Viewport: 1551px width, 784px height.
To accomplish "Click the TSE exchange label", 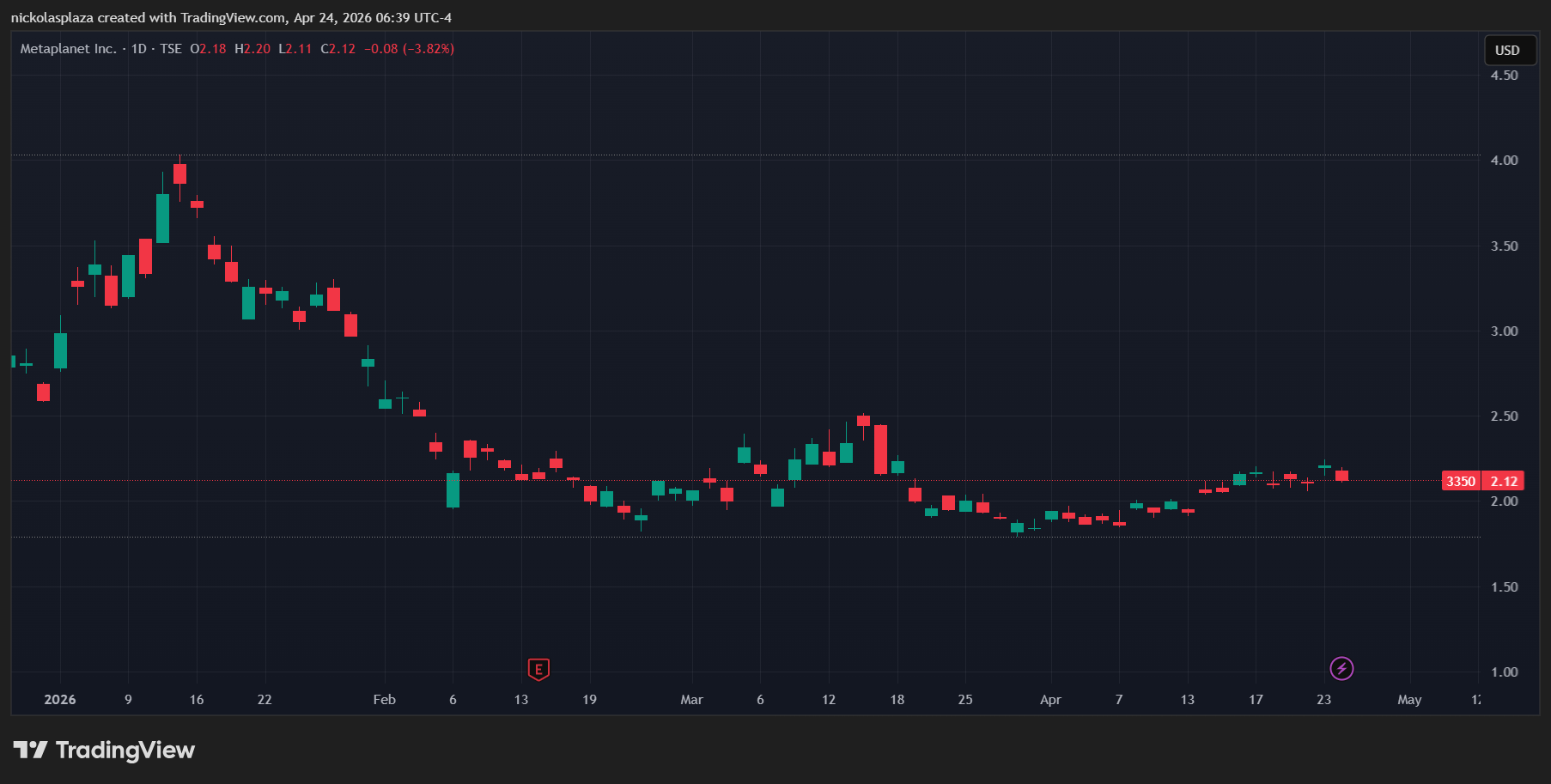I will point(171,49).
